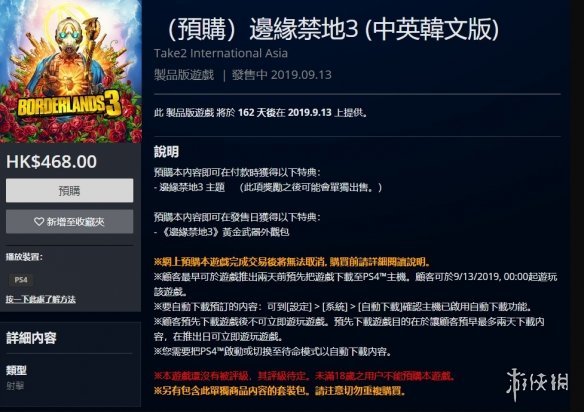This screenshot has width=584, height=412.
Task: Click the release date 2019.09.13 text
Action: 301,75
